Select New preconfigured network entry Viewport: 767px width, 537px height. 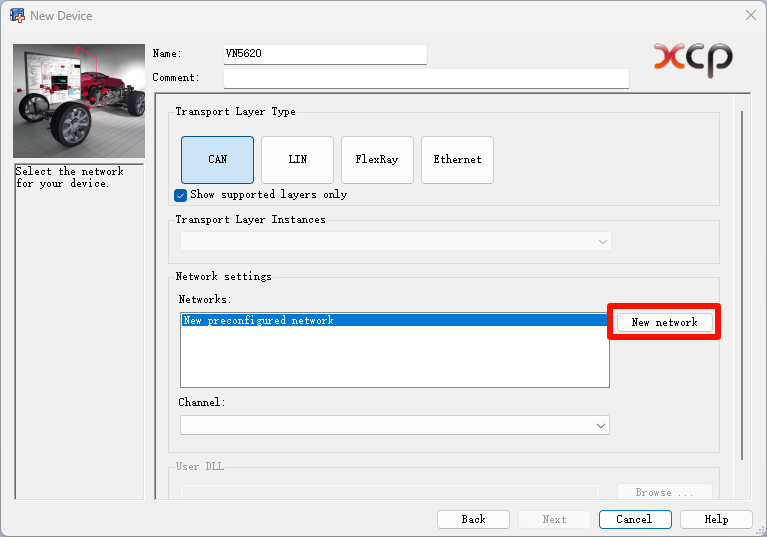[259, 321]
